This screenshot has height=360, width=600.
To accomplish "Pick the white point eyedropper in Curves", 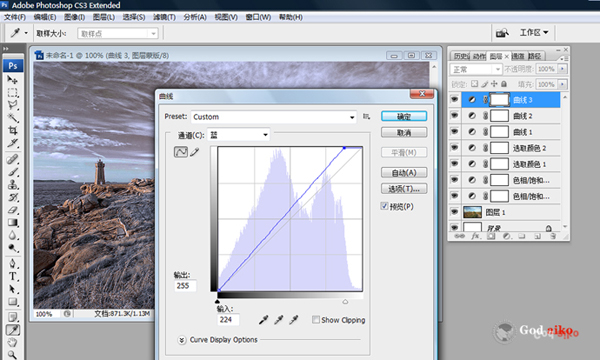I will click(x=293, y=319).
